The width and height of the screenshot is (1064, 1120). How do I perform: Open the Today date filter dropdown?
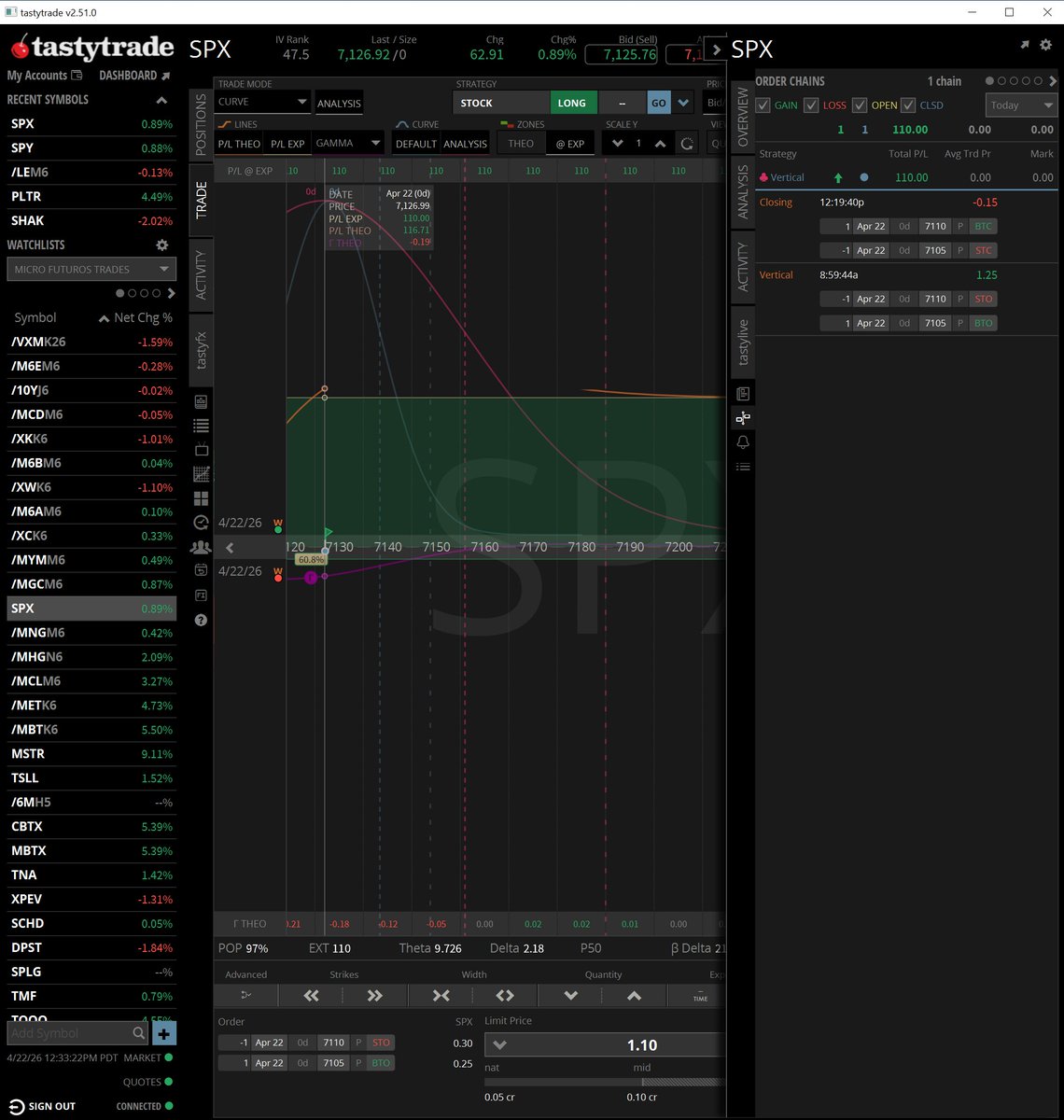(x=1021, y=105)
